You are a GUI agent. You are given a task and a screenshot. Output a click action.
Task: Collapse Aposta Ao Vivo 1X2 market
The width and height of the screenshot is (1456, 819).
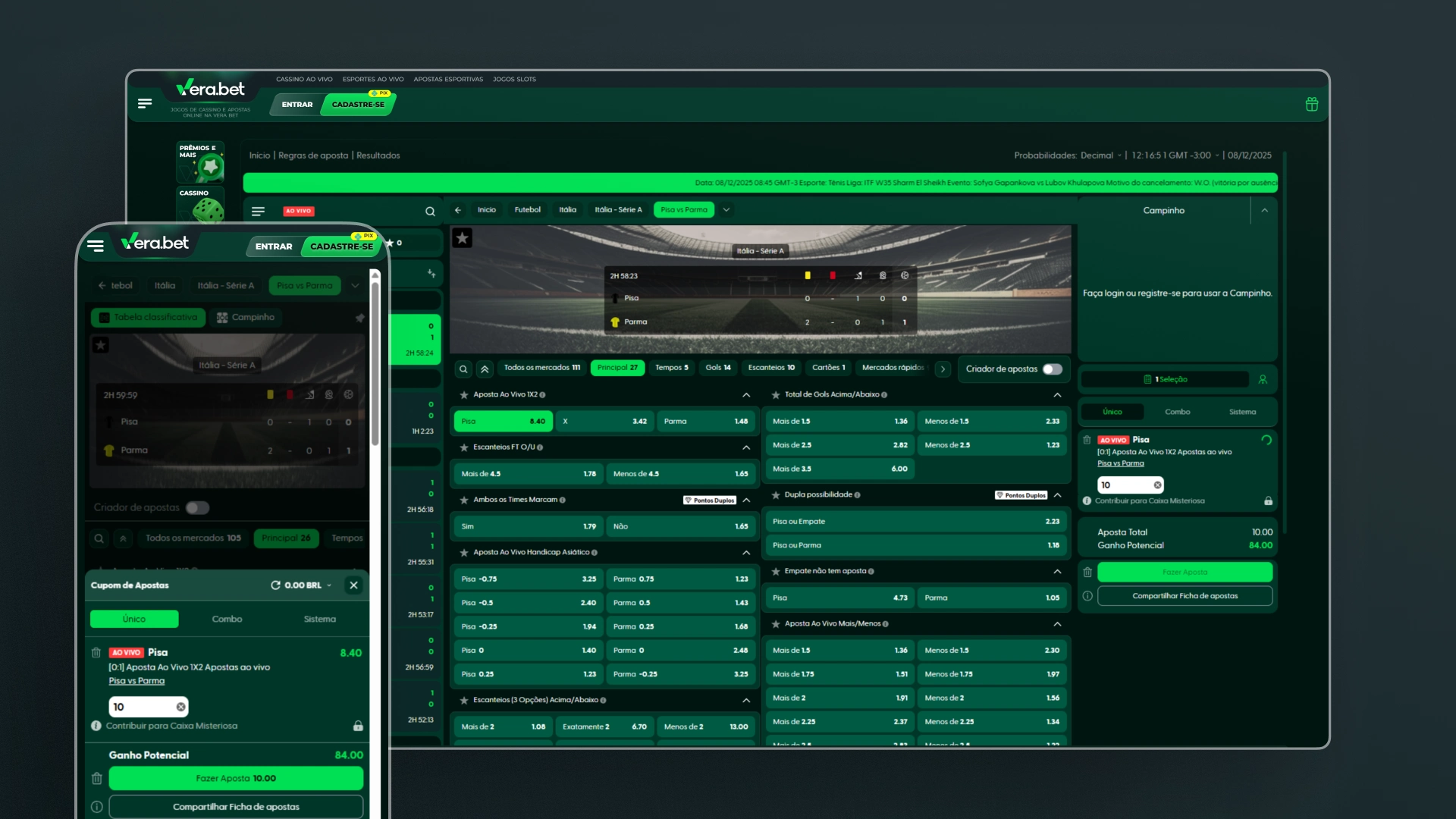click(746, 395)
